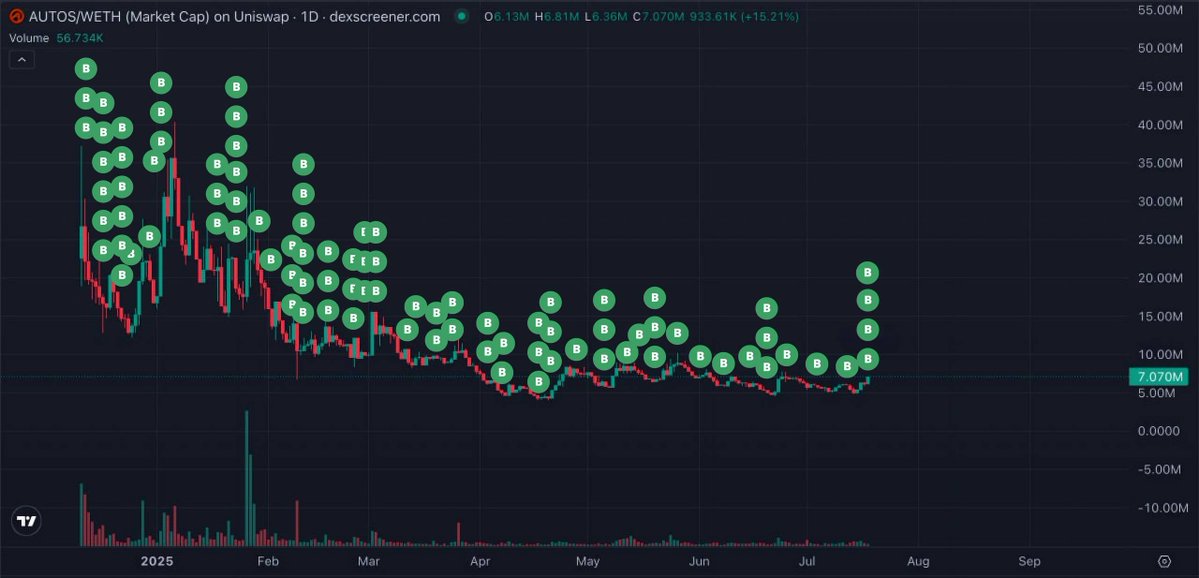Screen dimensions: 1199x578
Task: Click the Volume indicator label
Action: coord(29,37)
